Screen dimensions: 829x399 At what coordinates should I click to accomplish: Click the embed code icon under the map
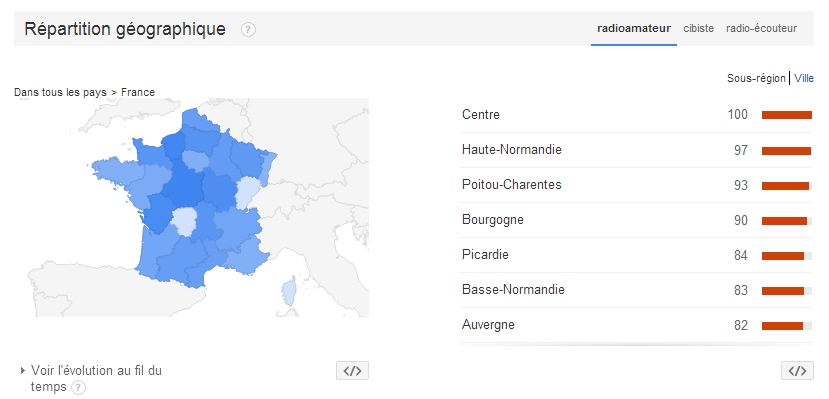pos(352,371)
